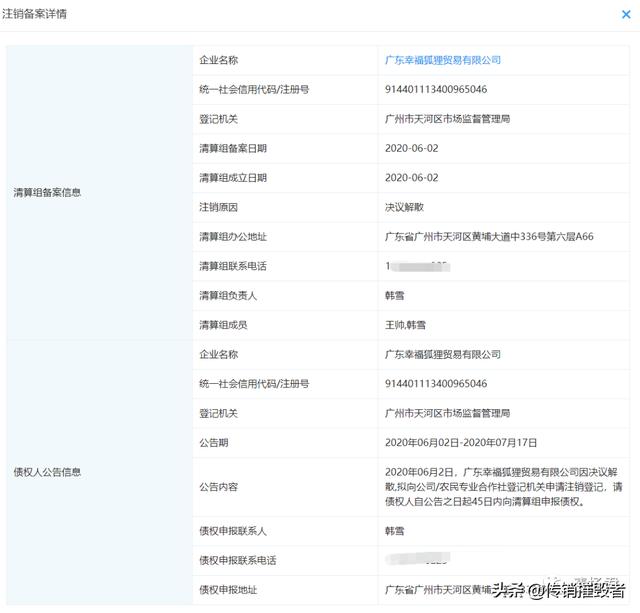Click the 注销原因 label
This screenshot has height=613, width=640.
218,207
